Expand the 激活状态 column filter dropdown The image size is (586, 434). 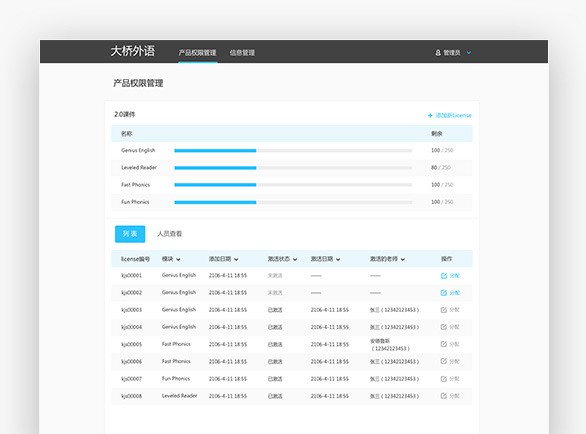295,259
